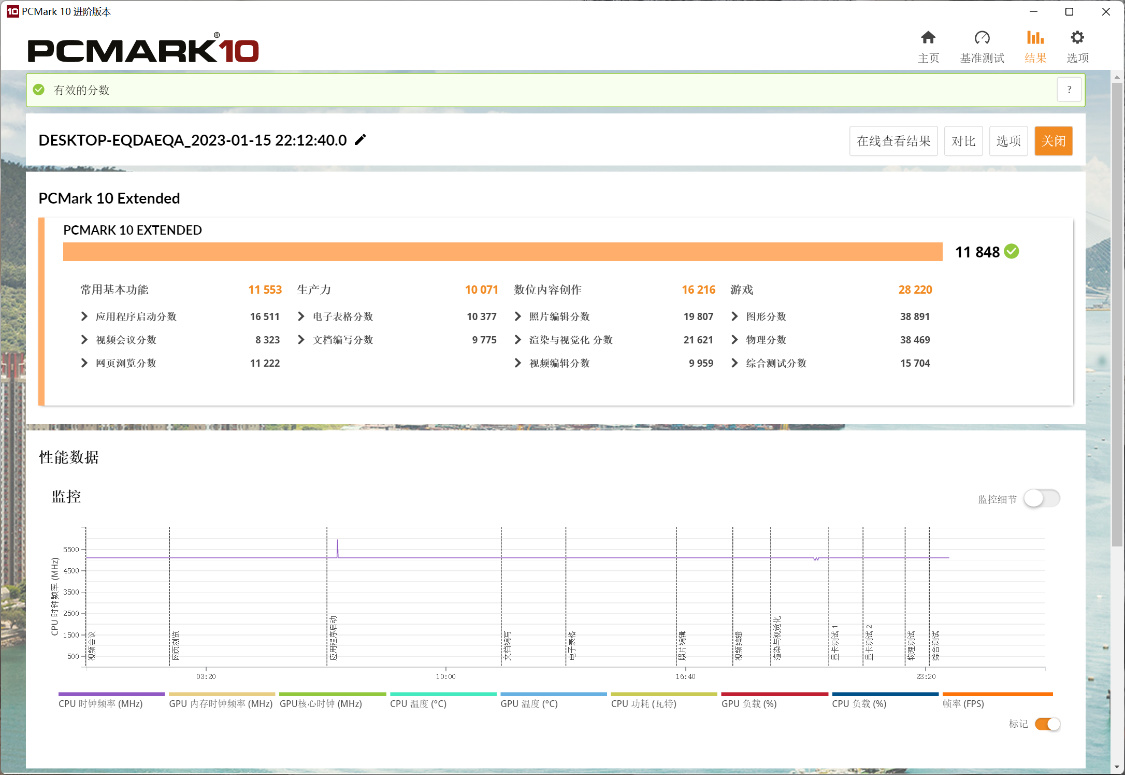
Task: Click 常用基本功能 score 11 553
Action: 265,290
